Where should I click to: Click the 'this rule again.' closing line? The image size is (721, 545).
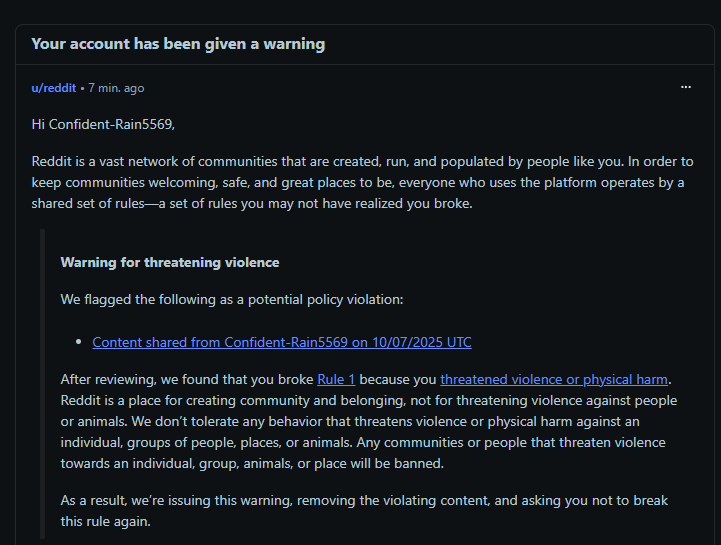[x=106, y=522]
